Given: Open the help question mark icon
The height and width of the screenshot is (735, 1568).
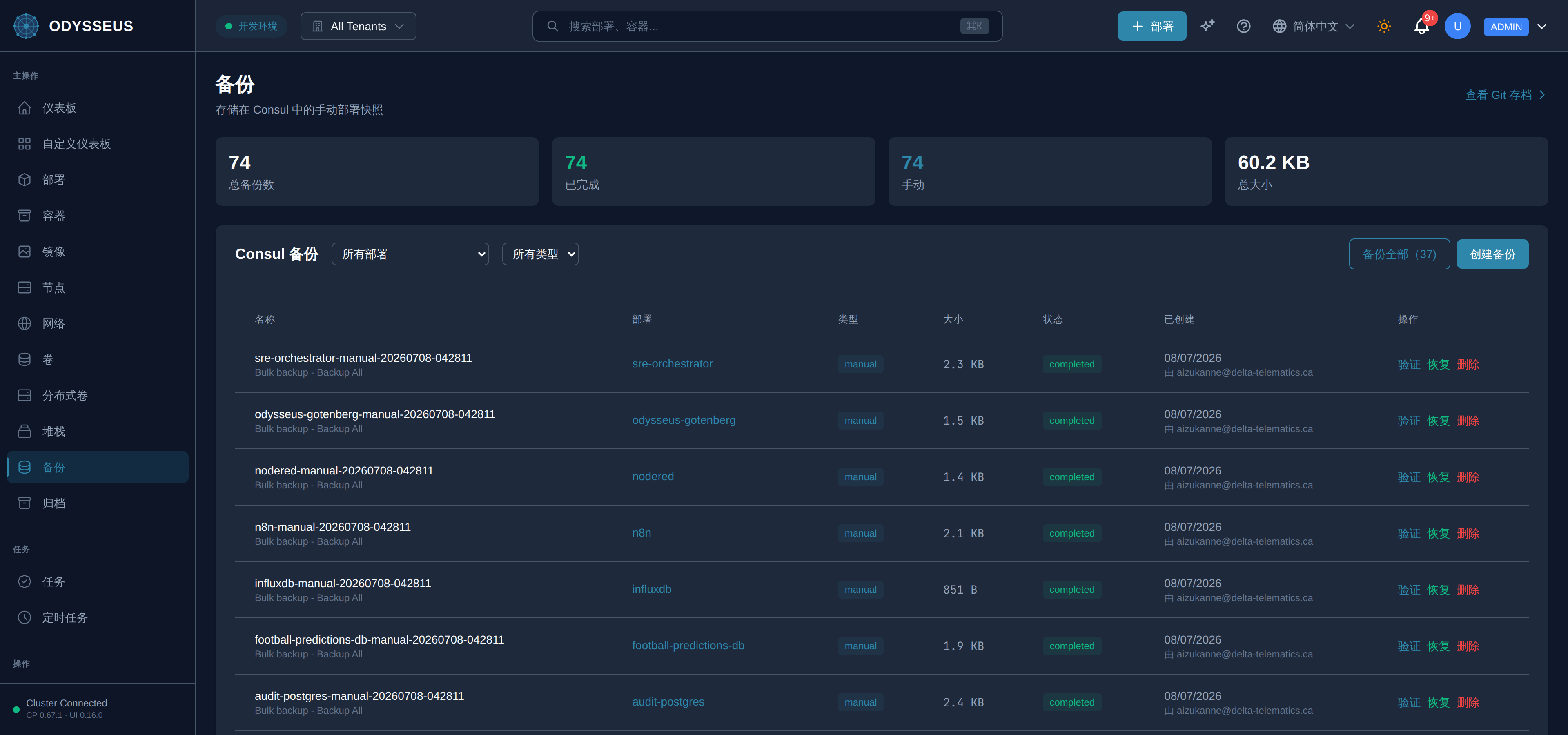Looking at the screenshot, I should pyautogui.click(x=1243, y=26).
